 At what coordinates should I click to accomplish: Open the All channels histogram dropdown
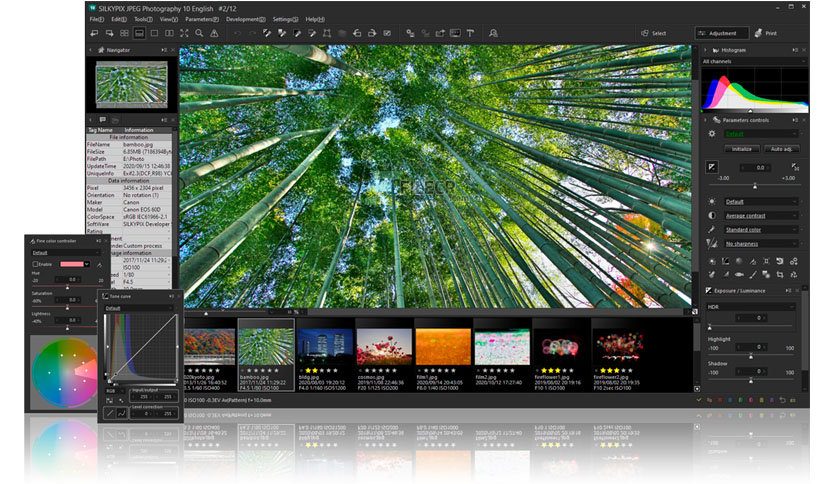753,61
